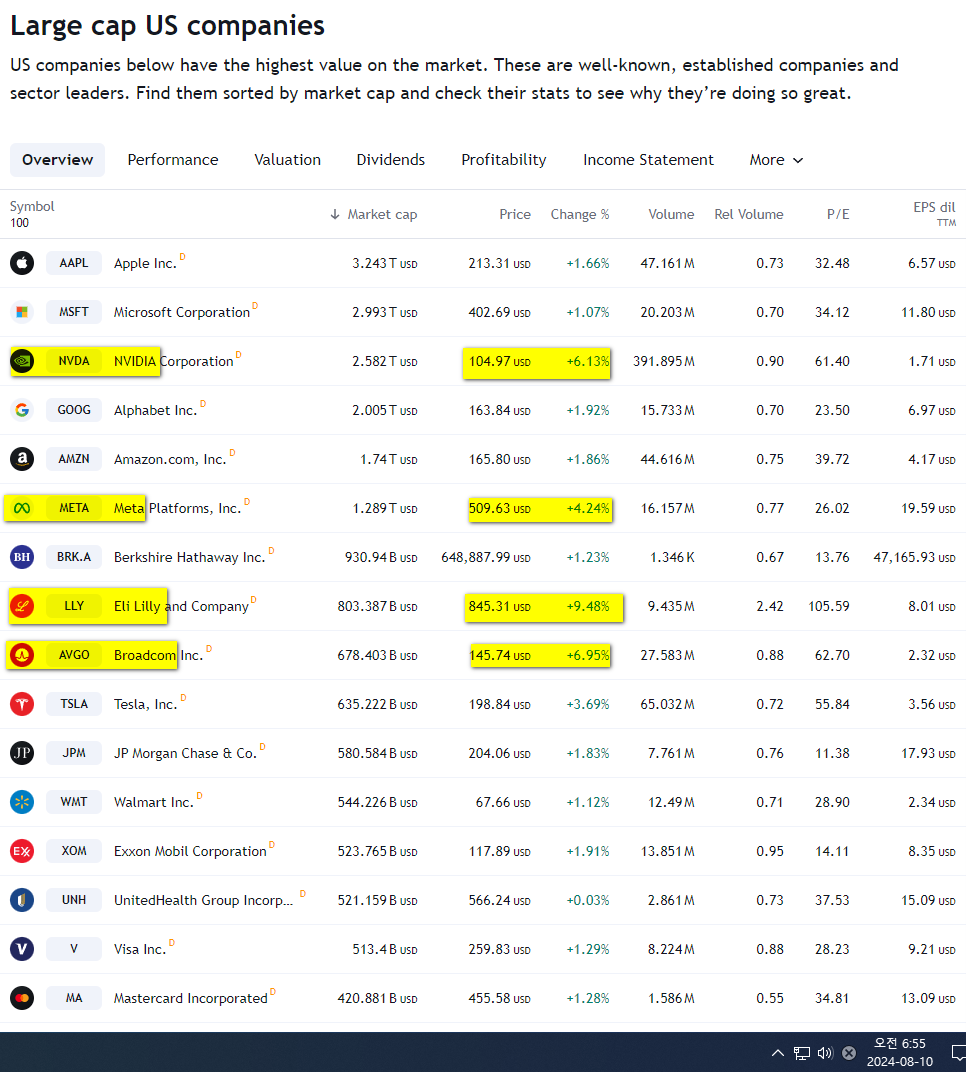
Task: Open the GOOG ticker symbol button
Action: pos(74,410)
